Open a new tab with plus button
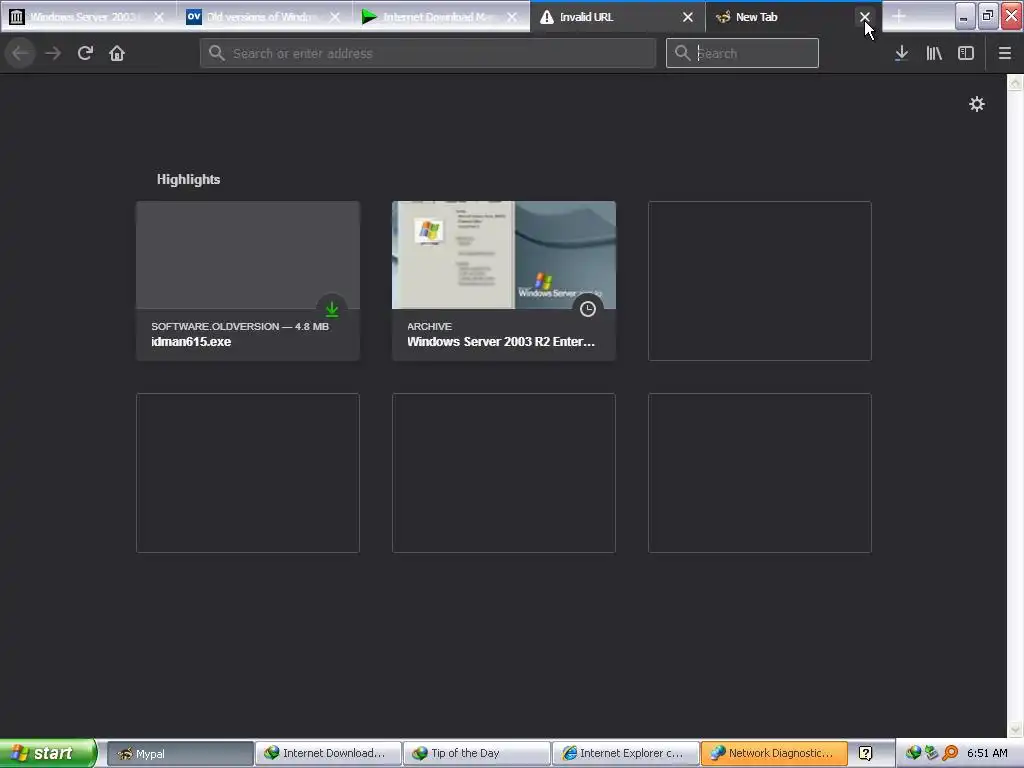 pyautogui.click(x=899, y=17)
